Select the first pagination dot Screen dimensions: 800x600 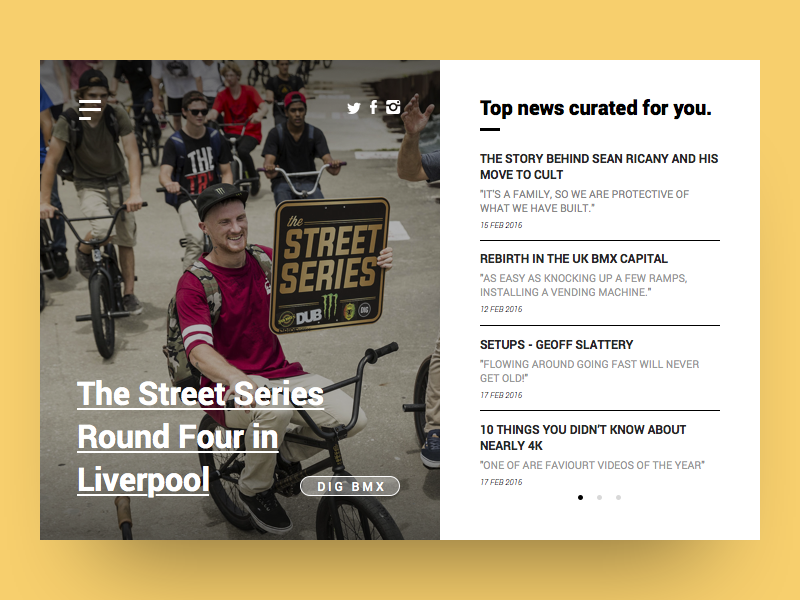click(580, 497)
